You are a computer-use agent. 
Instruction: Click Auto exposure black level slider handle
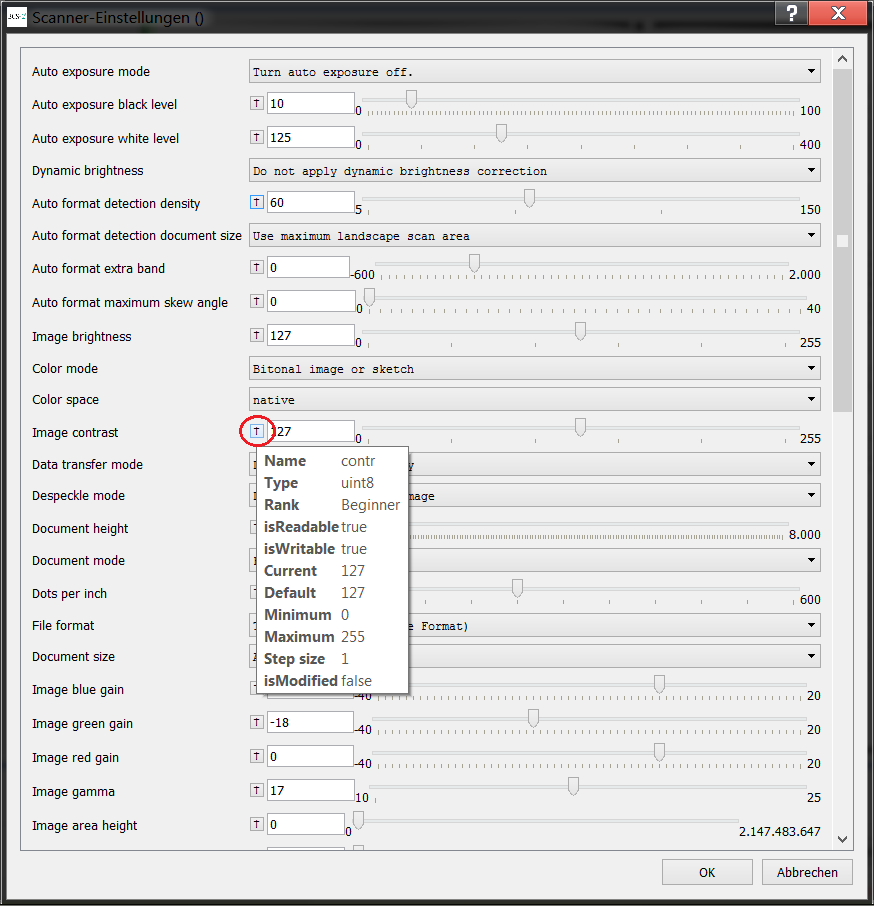pos(411,99)
